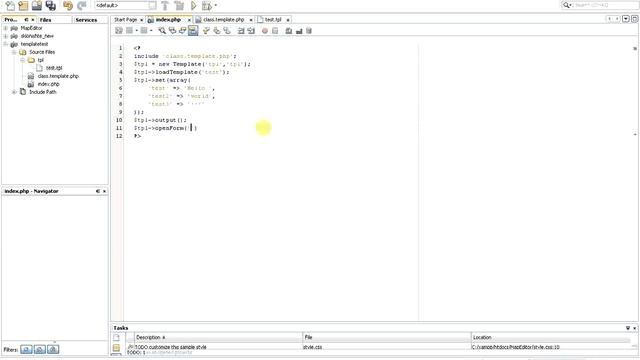Screen dimensions: 640x360
Task: Collapse the tpl folder node
Action: (23, 60)
